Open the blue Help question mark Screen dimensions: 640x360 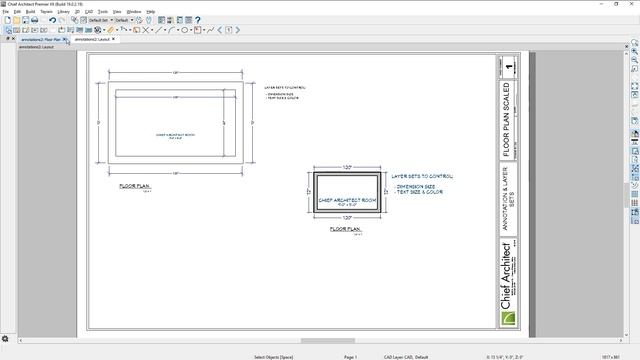198,20
